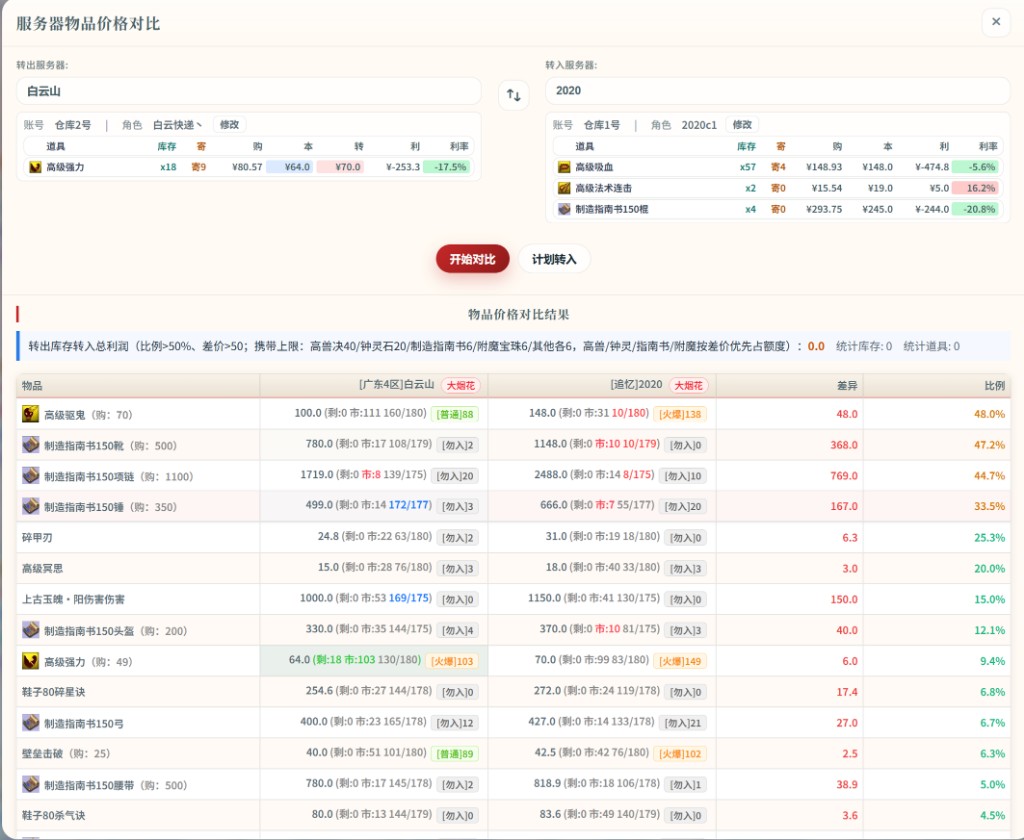Click the -5.6% profit rate for 高级吸血

click(x=975, y=167)
